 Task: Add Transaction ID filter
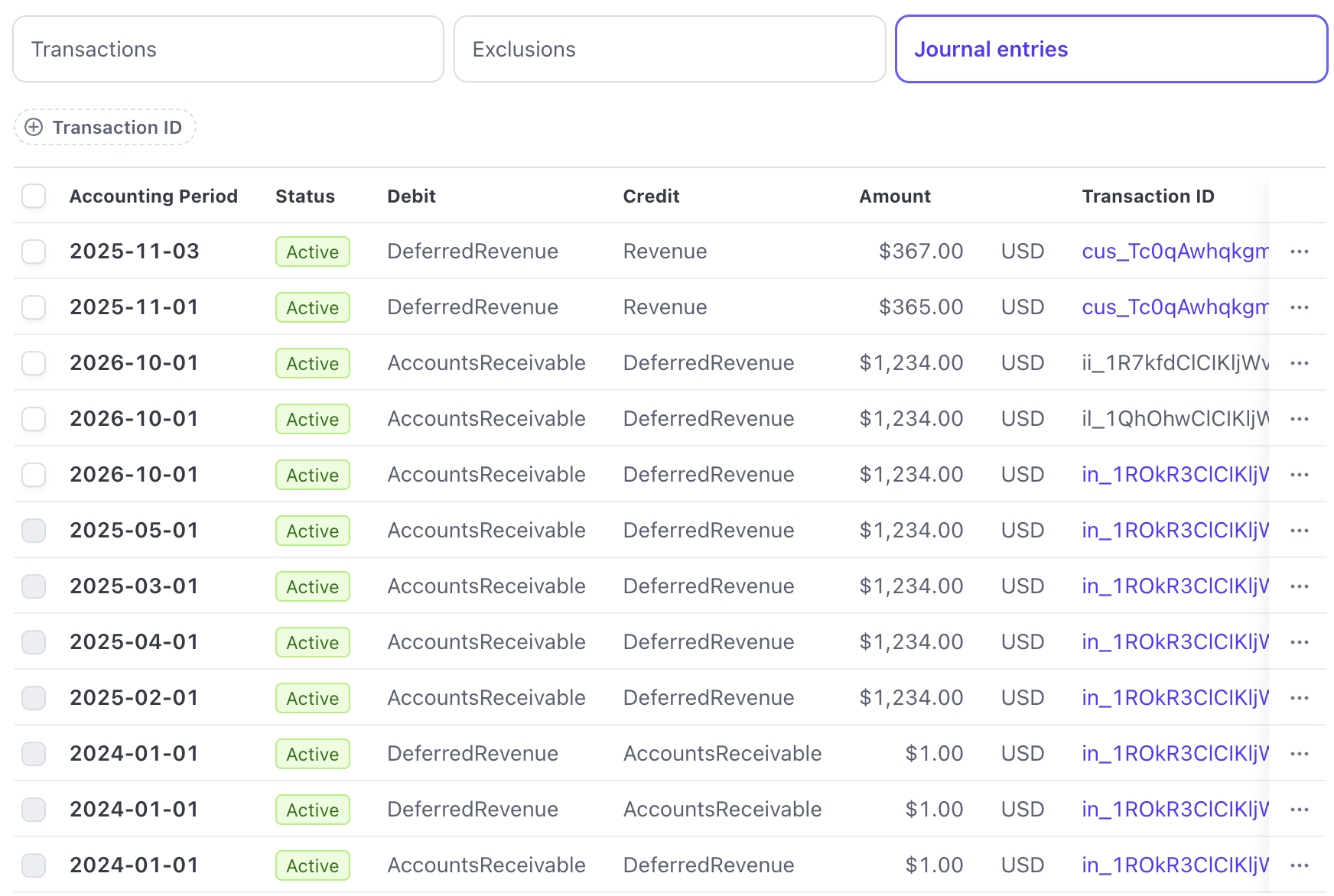coord(106,127)
